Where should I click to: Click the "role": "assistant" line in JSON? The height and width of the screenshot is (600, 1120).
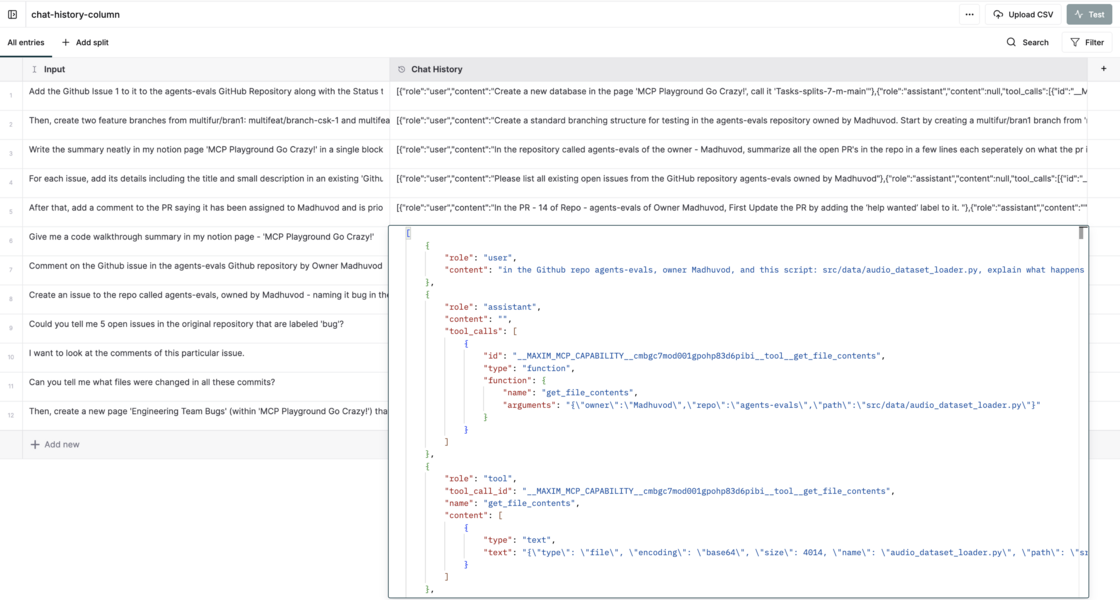[x=492, y=307]
